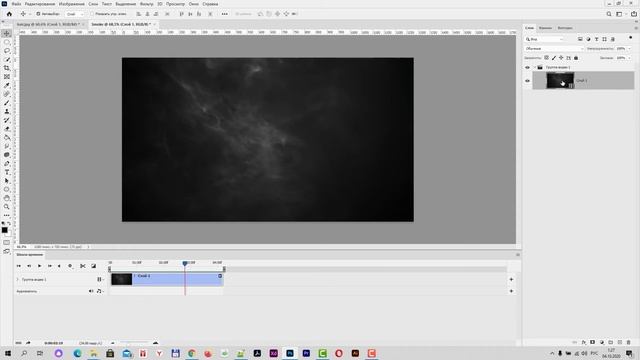Switch to the Каналы panel tab

[x=545, y=28]
